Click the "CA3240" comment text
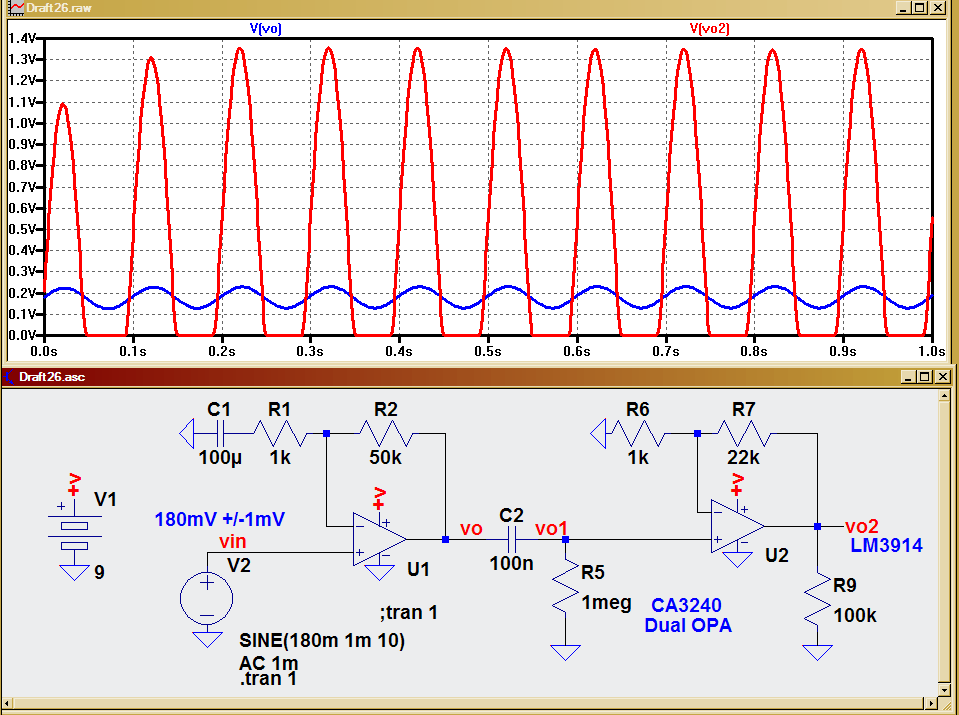 pos(686,605)
